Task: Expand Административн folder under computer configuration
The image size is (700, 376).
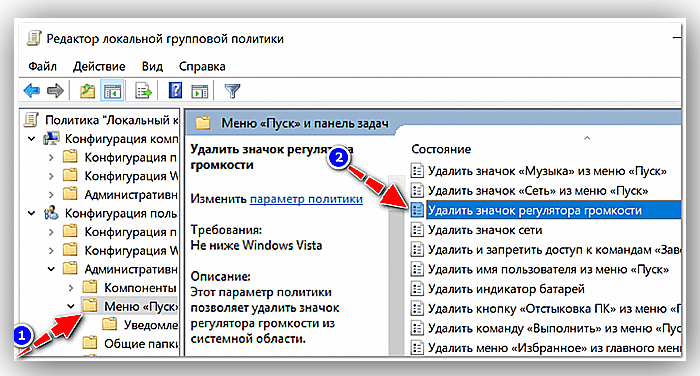Action: click(x=51, y=195)
